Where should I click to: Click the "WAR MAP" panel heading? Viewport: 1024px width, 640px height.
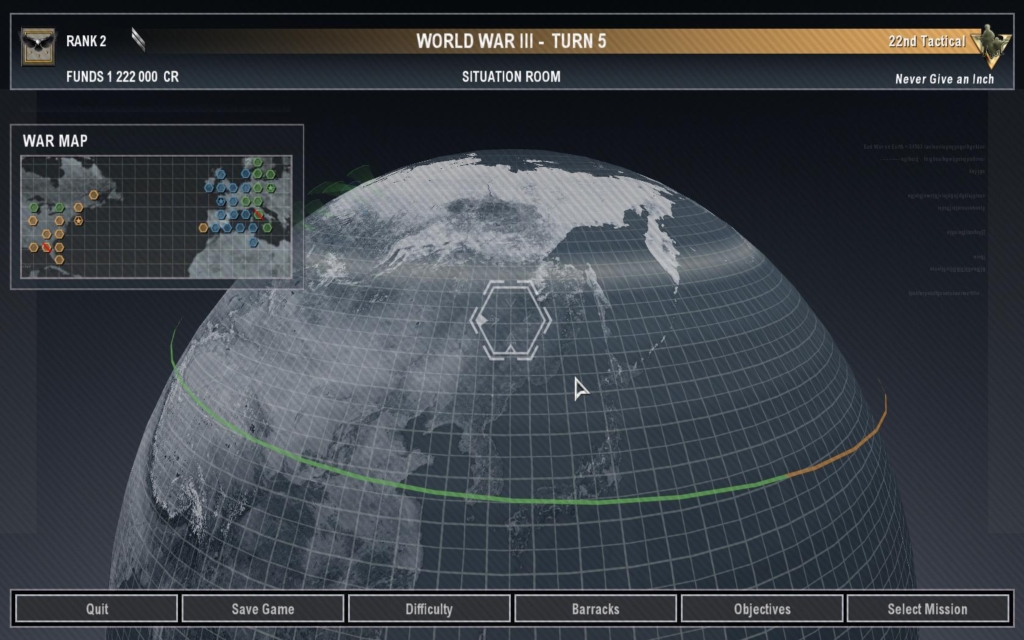tap(56, 141)
